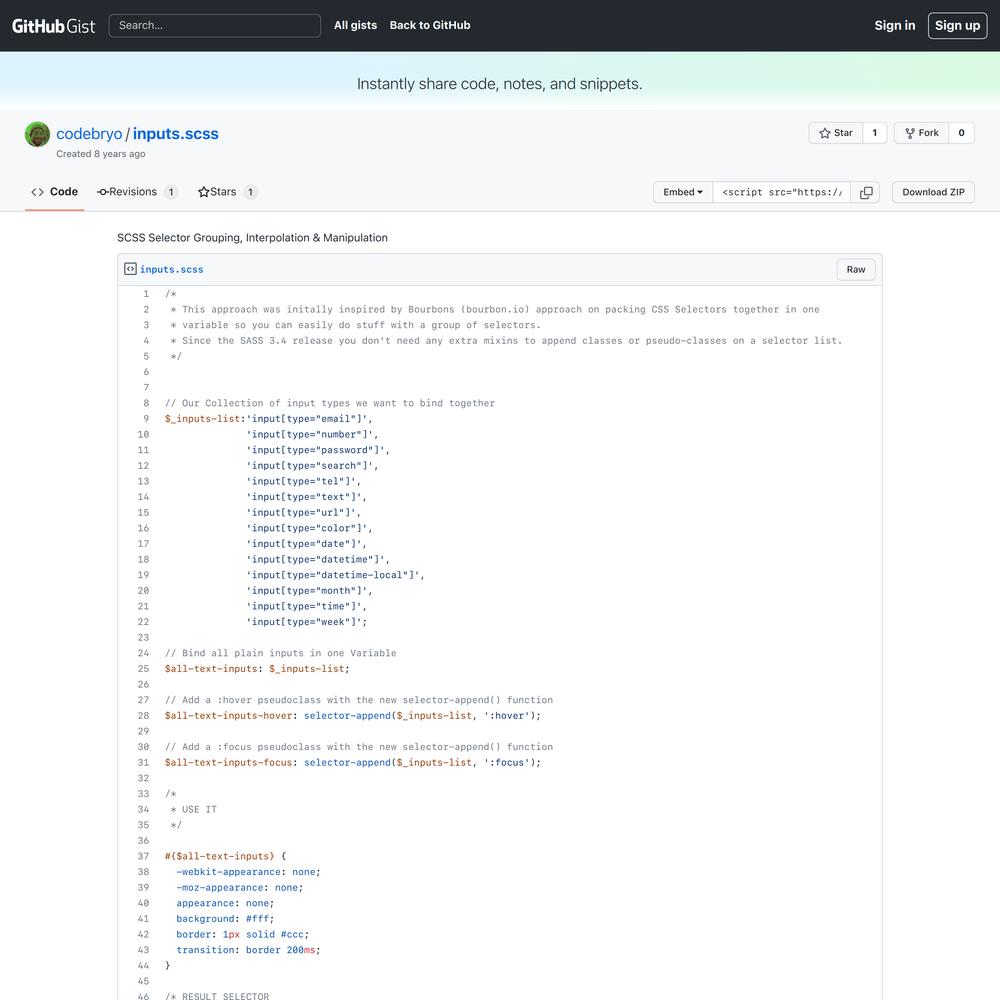Go Back to GitHub from header
The height and width of the screenshot is (1000, 1000).
430,26
